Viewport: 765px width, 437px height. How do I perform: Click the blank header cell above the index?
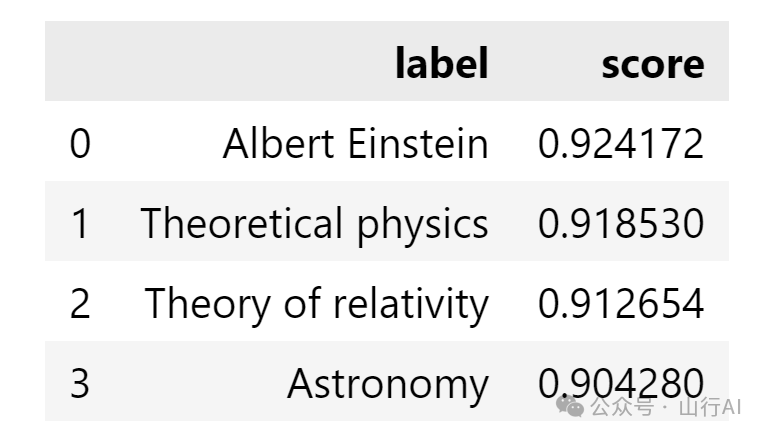click(x=80, y=62)
